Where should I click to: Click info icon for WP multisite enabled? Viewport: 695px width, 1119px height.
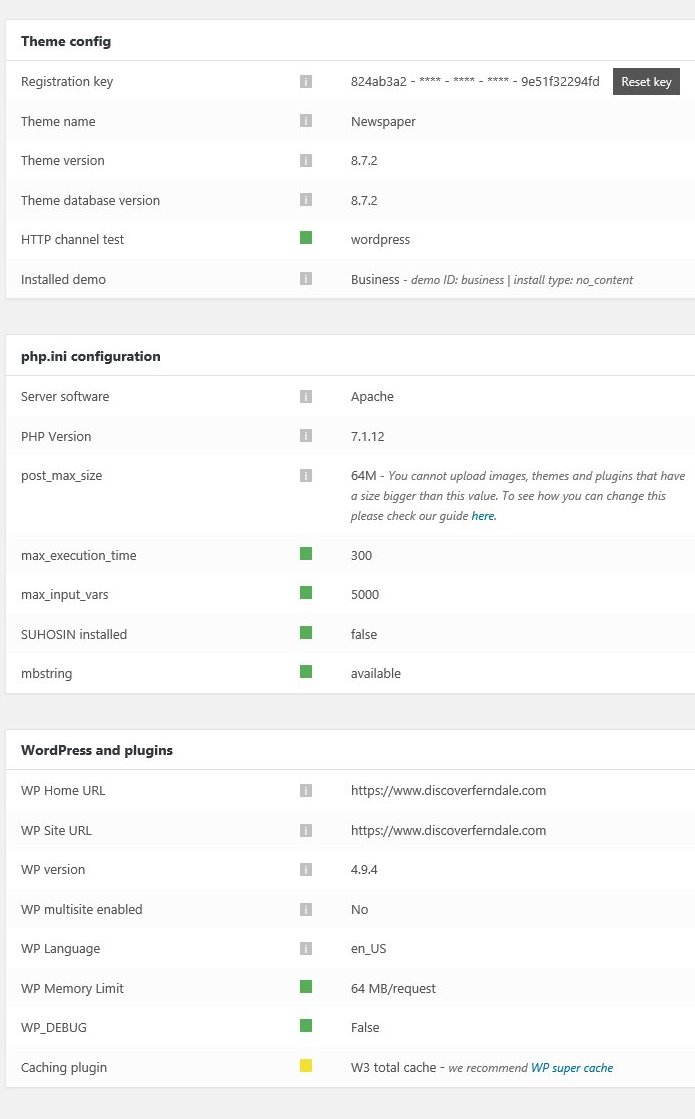306,909
